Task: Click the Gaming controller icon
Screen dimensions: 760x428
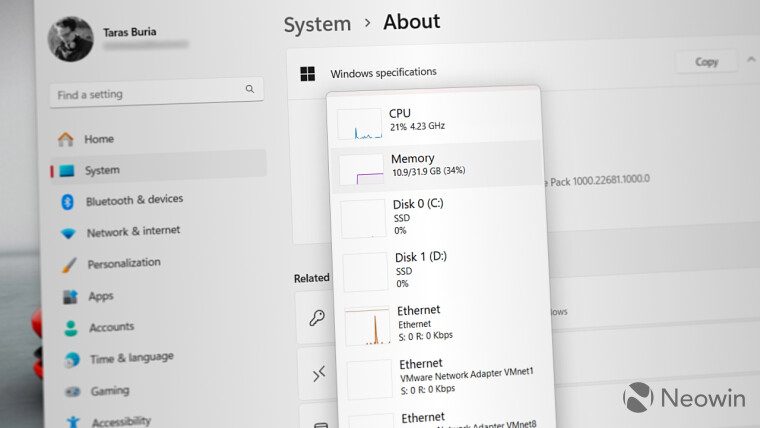Action: 74,391
